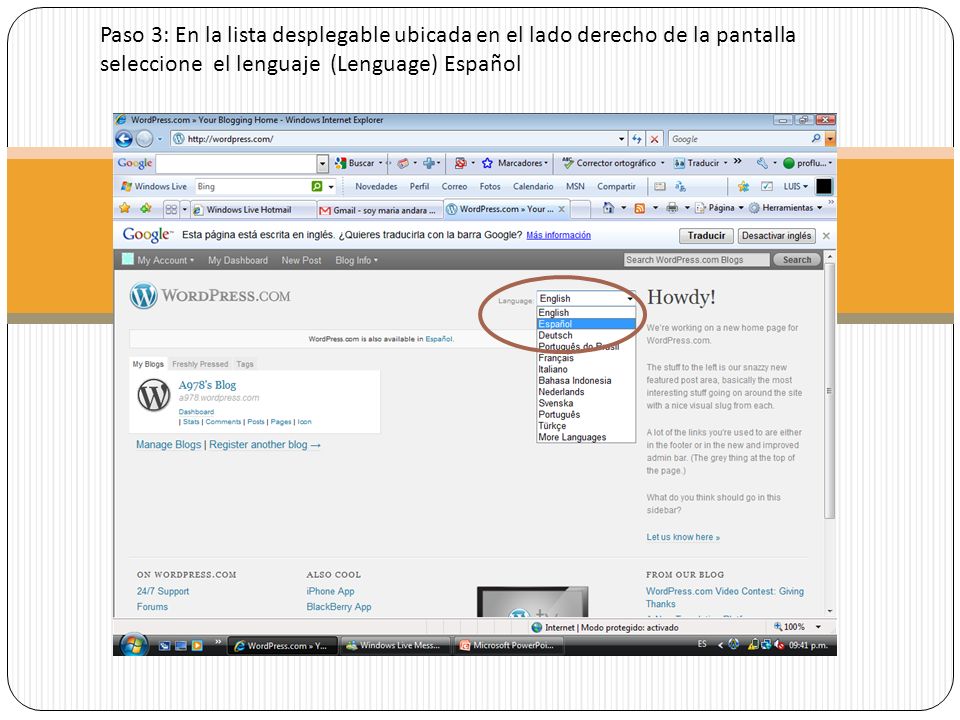
Task: Click New Post in admin bar
Action: (x=301, y=260)
